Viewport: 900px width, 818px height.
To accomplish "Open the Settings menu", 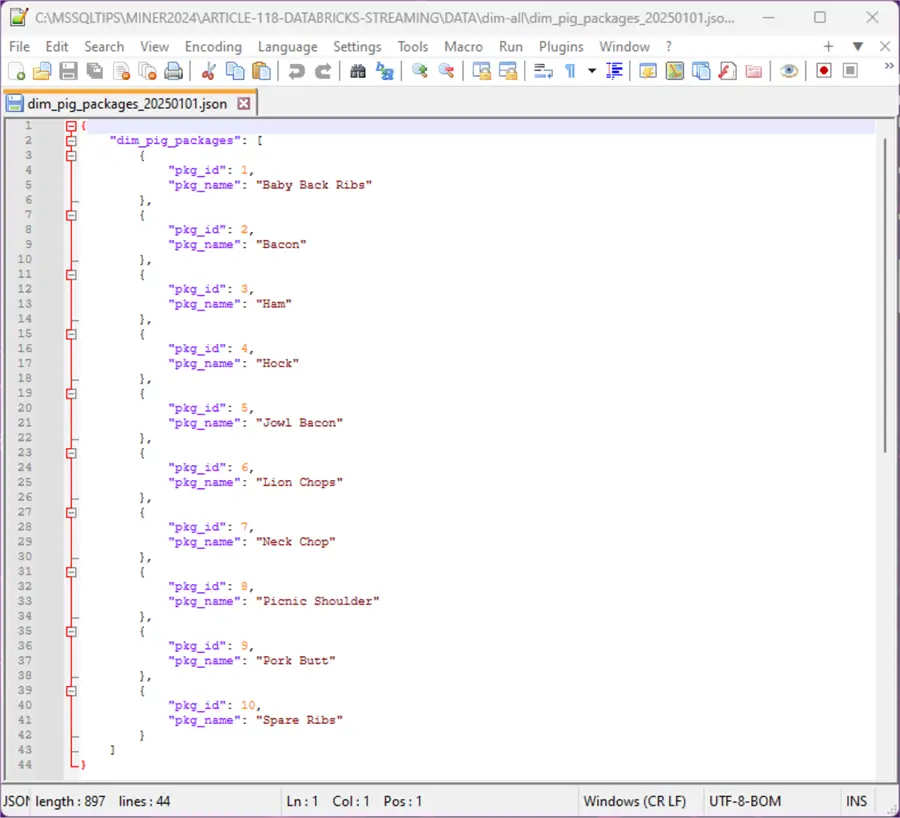I will [357, 46].
